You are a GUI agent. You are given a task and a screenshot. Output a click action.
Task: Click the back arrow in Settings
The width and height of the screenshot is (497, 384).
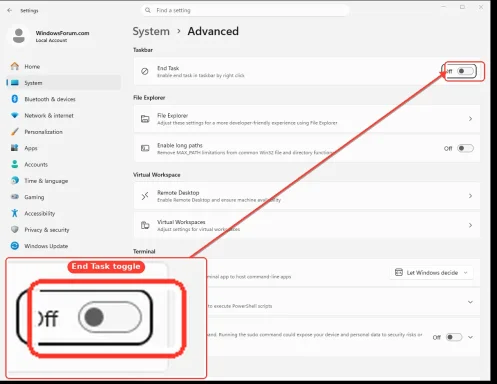[x=9, y=10]
